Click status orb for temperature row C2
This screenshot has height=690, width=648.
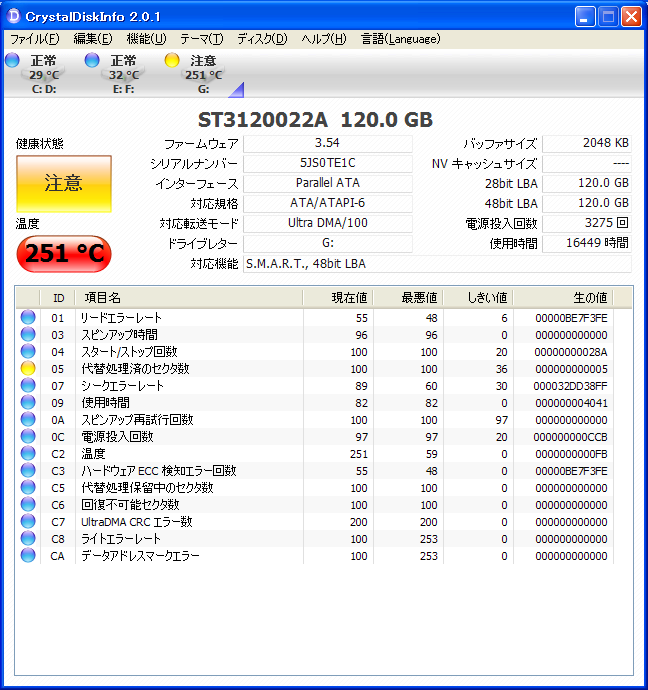[28, 453]
